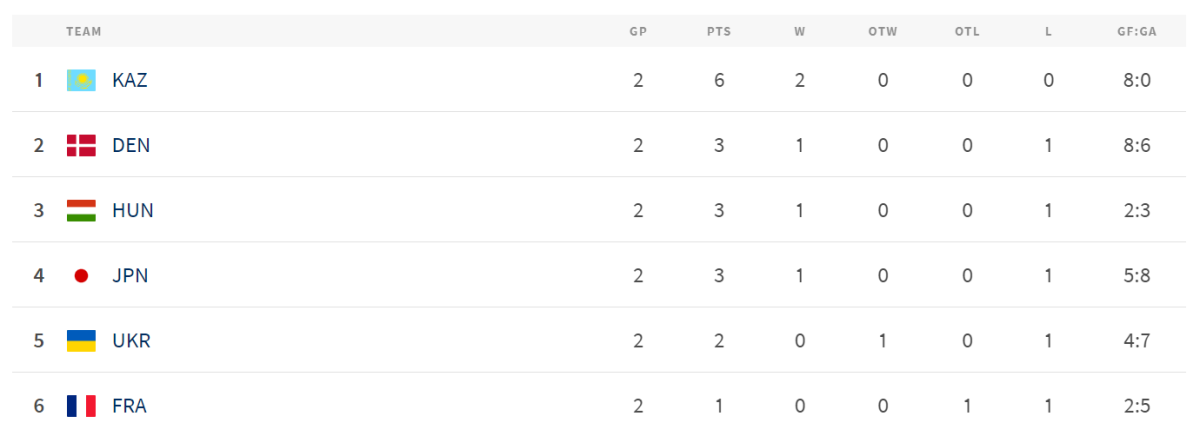Click the TEAM column header
The width and height of the screenshot is (1200, 436).
pyautogui.click(x=84, y=31)
